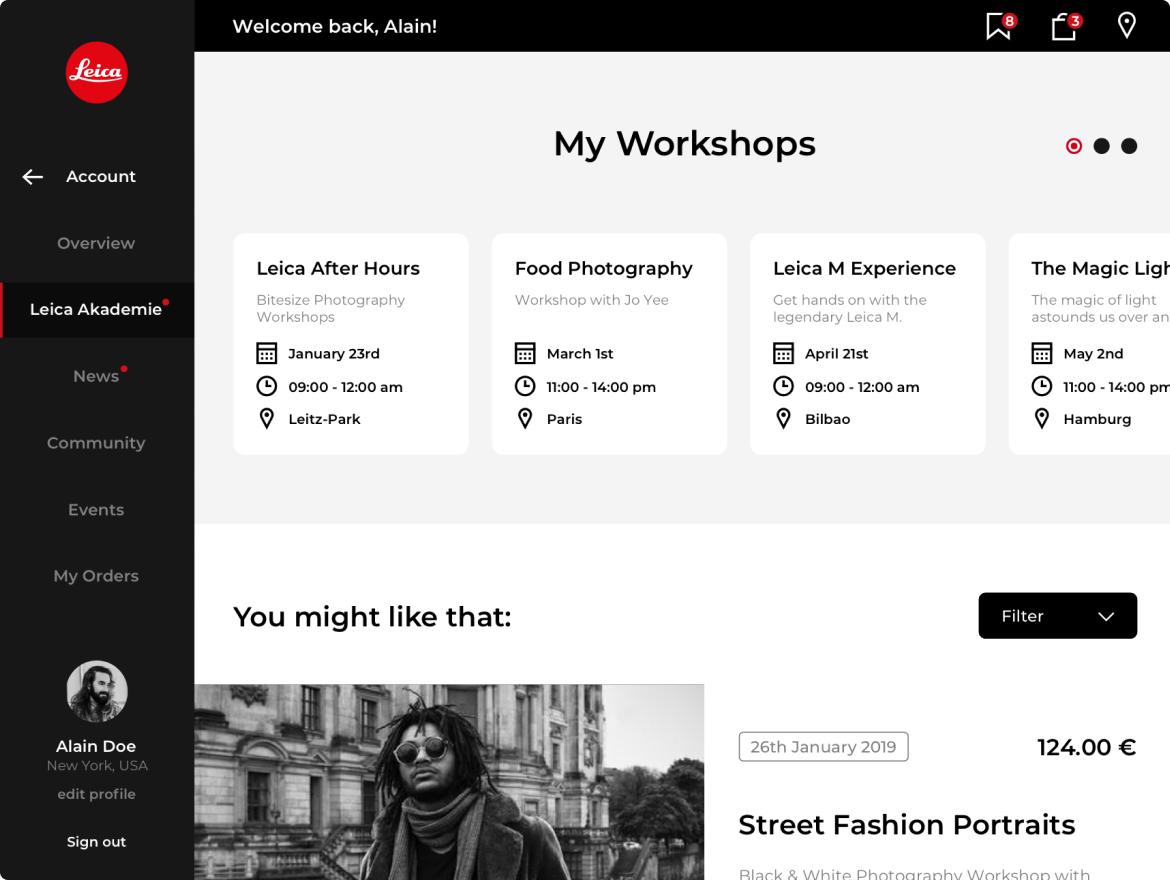
Task: Open the Leica After Hours card title
Action: point(338,269)
